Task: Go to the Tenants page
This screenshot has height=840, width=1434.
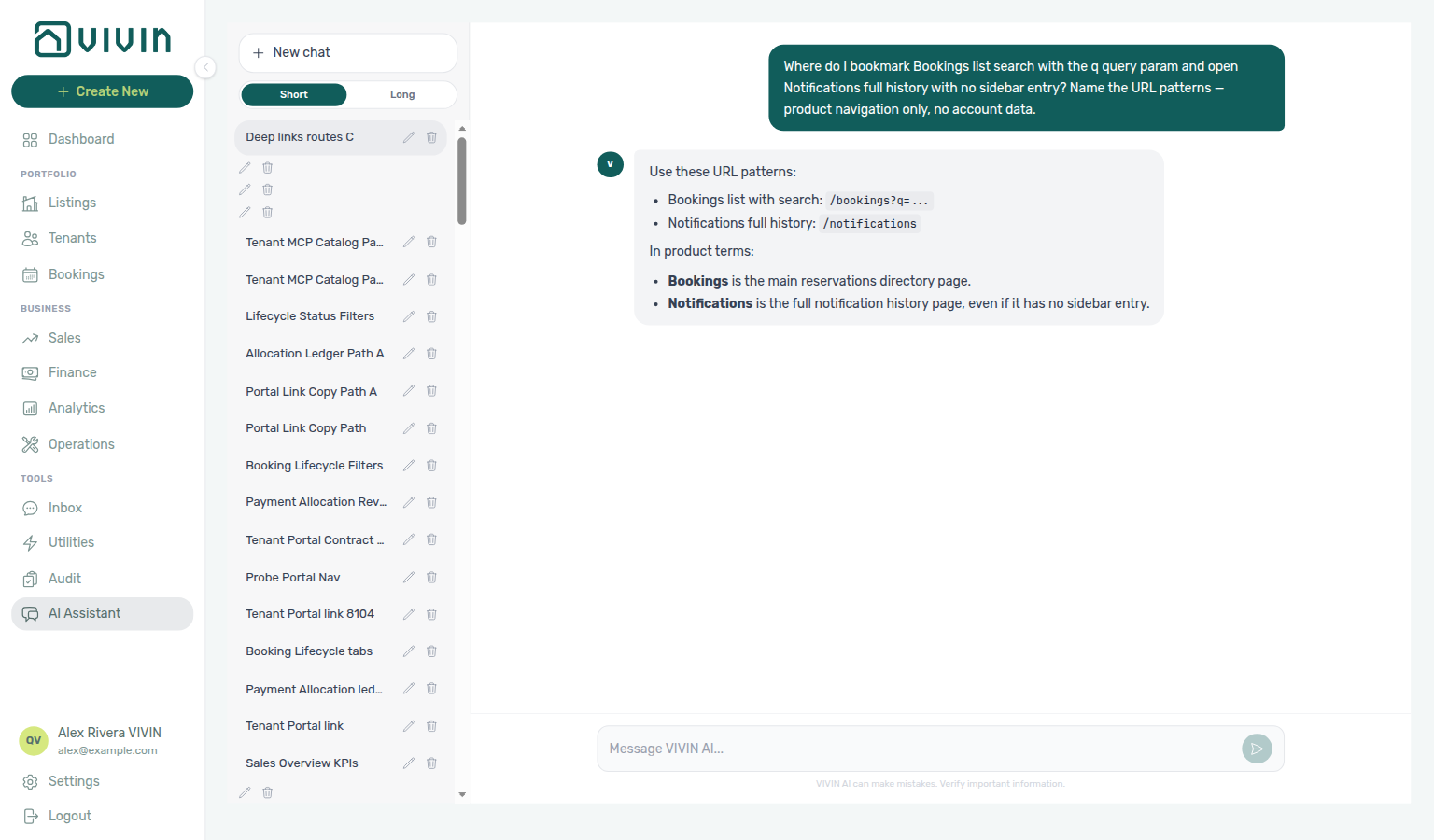Action: [72, 238]
